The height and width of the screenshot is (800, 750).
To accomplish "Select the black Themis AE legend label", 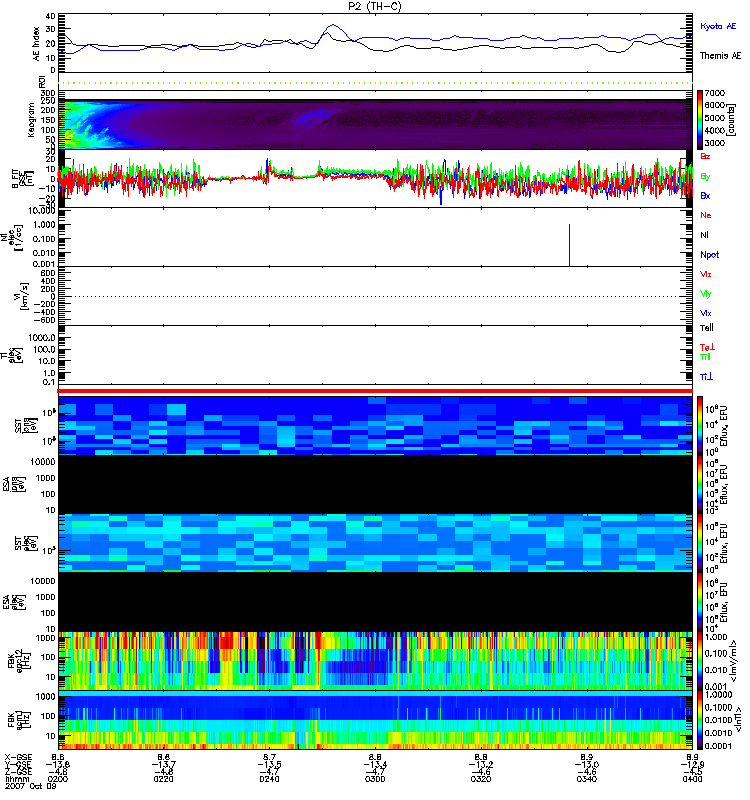I will click(x=720, y=56).
